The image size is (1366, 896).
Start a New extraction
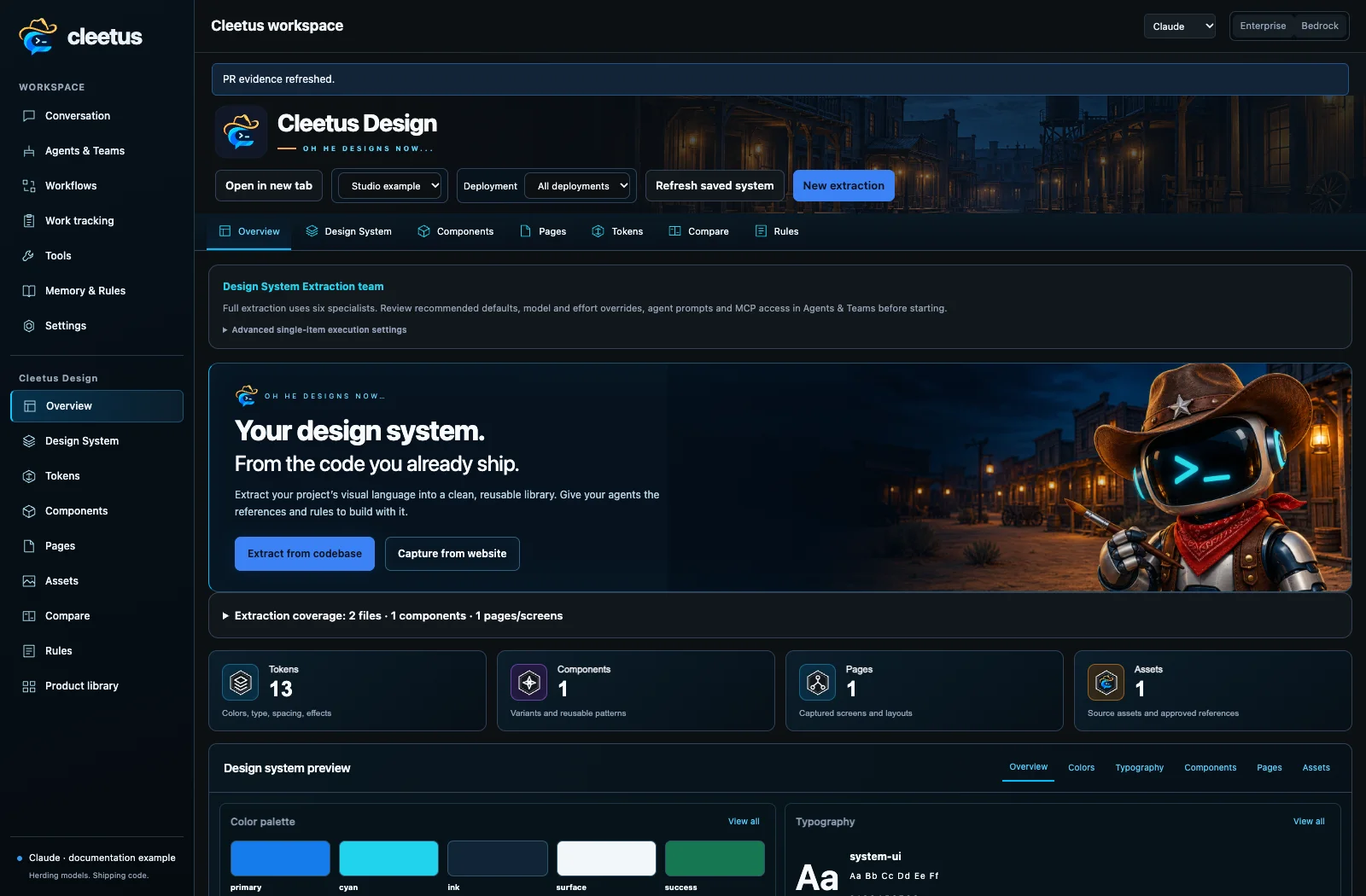click(844, 186)
